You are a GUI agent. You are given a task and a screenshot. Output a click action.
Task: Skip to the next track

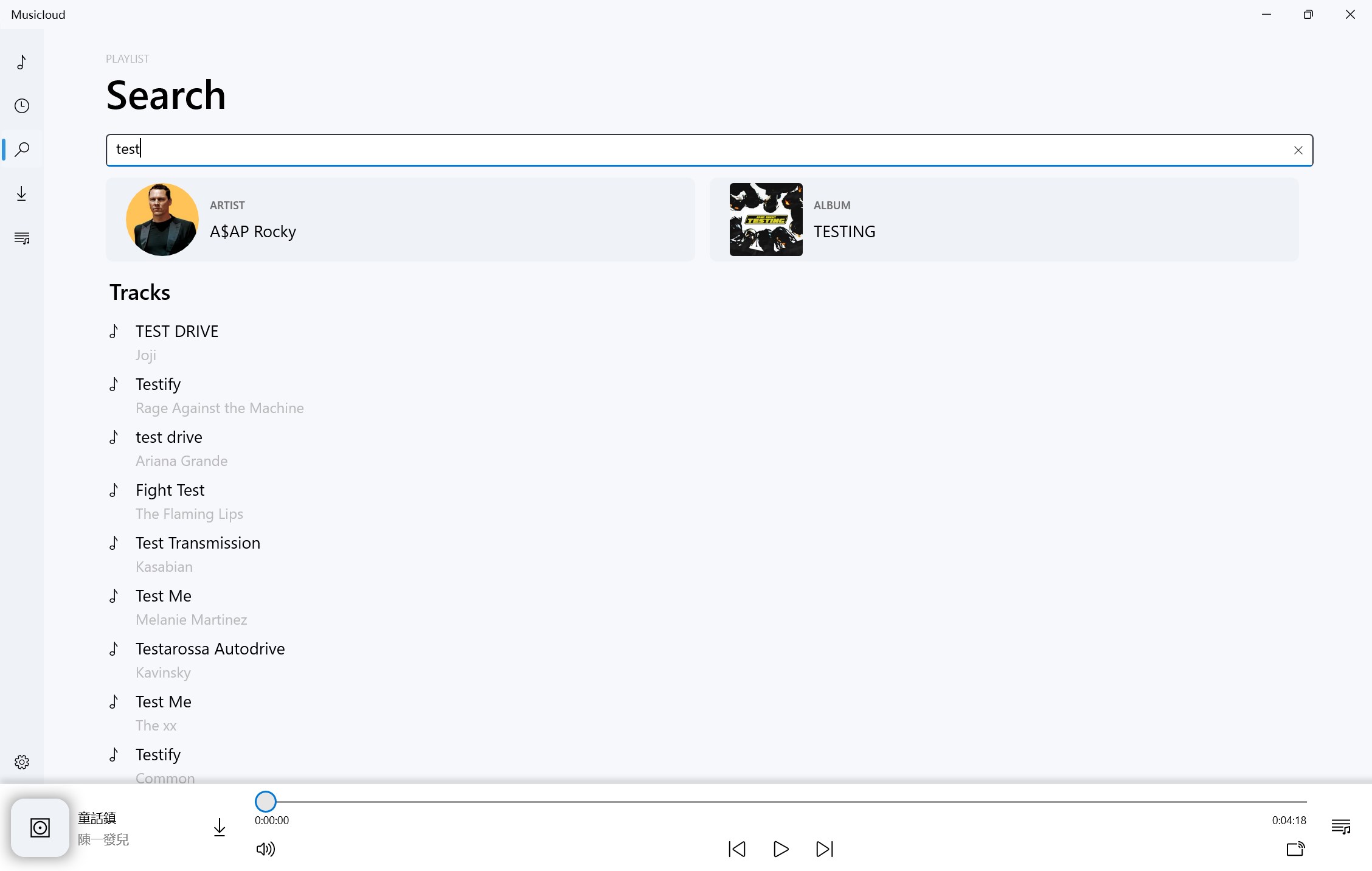pos(824,850)
